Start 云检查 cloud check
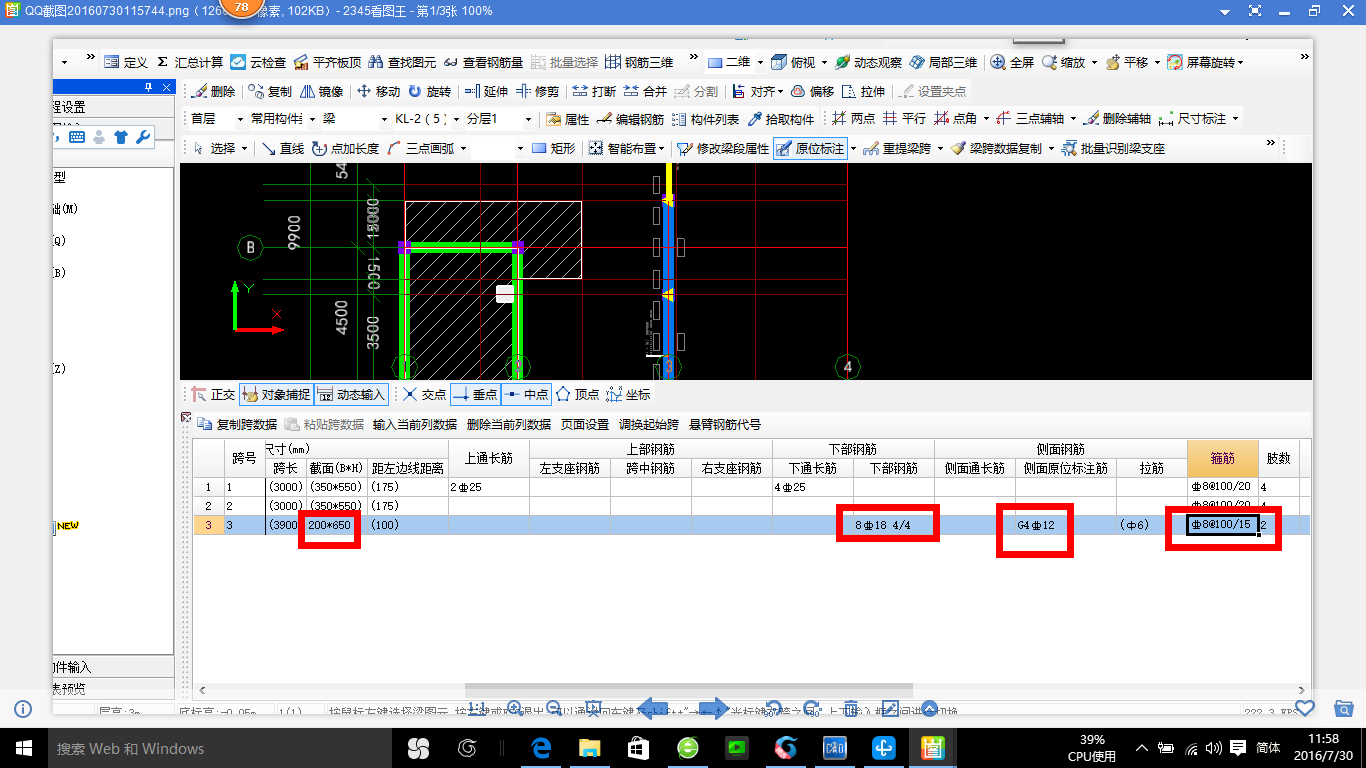The width and height of the screenshot is (1366, 768). click(258, 62)
